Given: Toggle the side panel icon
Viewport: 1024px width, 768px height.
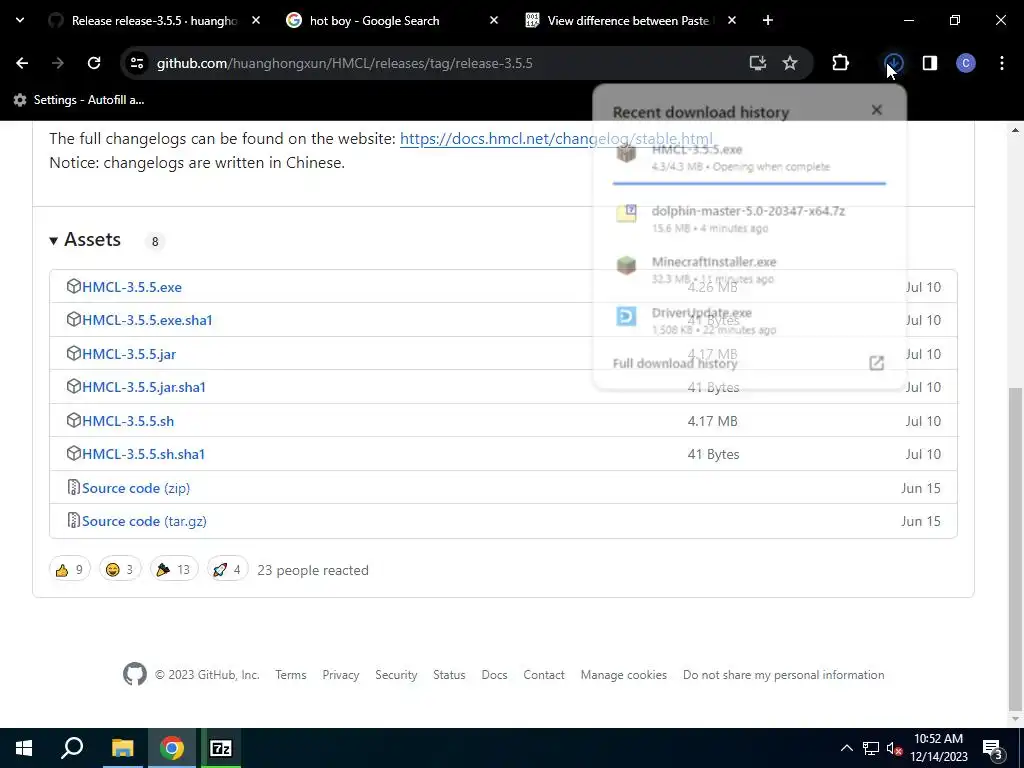Looking at the screenshot, I should click(x=929, y=63).
